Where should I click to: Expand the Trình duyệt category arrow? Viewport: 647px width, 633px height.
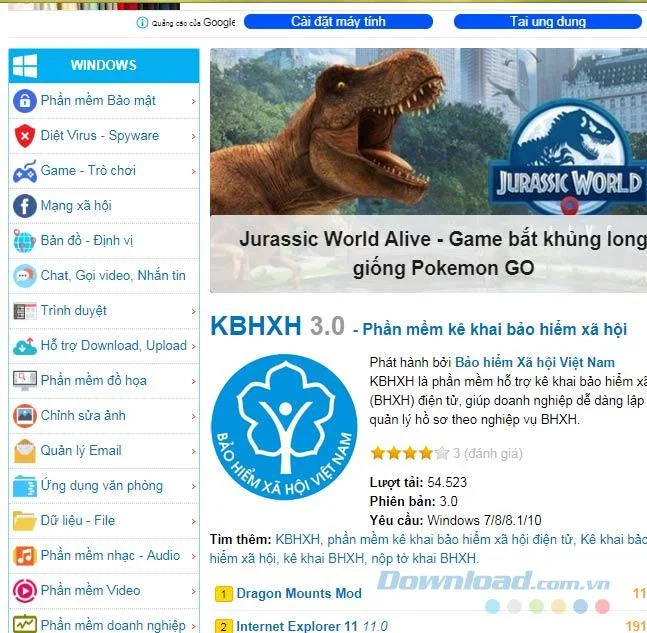(x=194, y=311)
